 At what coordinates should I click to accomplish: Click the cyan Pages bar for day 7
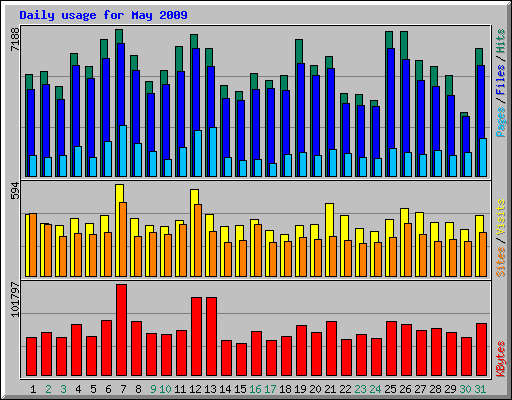pos(123,151)
